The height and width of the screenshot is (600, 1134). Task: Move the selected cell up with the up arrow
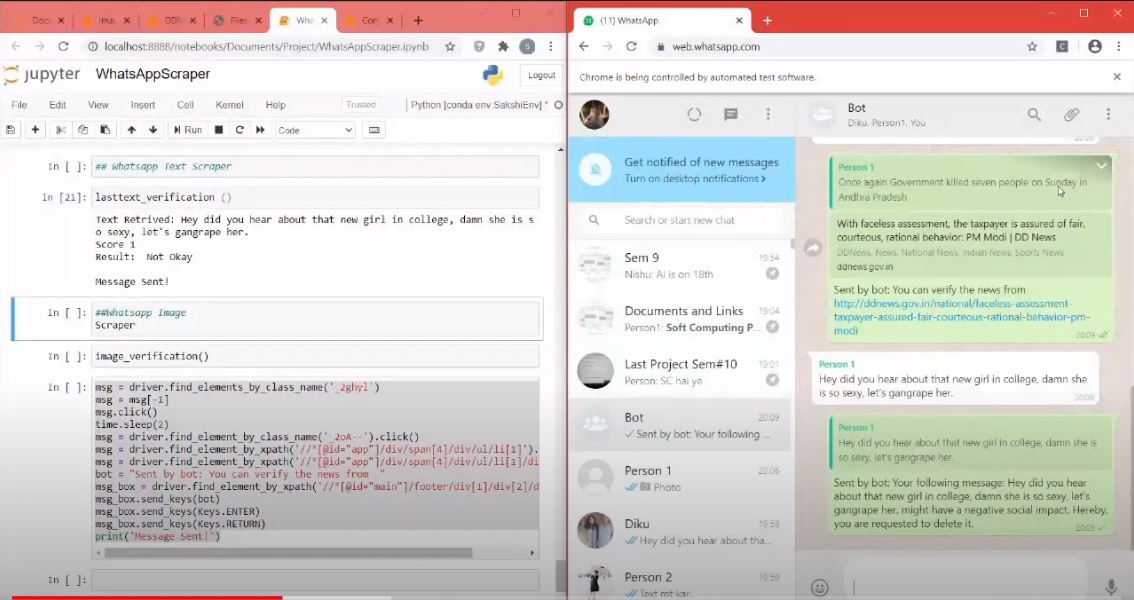click(131, 130)
